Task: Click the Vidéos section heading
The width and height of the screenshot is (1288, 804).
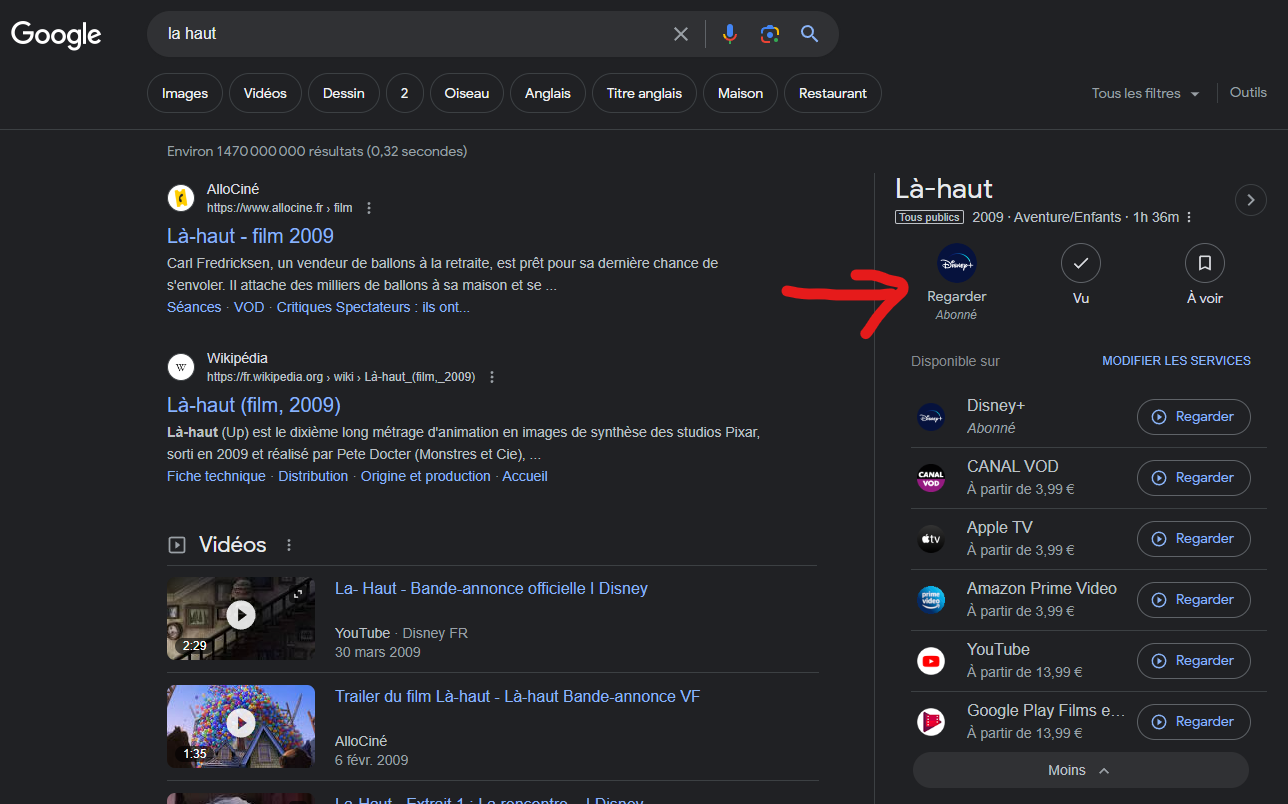Action: pos(233,545)
